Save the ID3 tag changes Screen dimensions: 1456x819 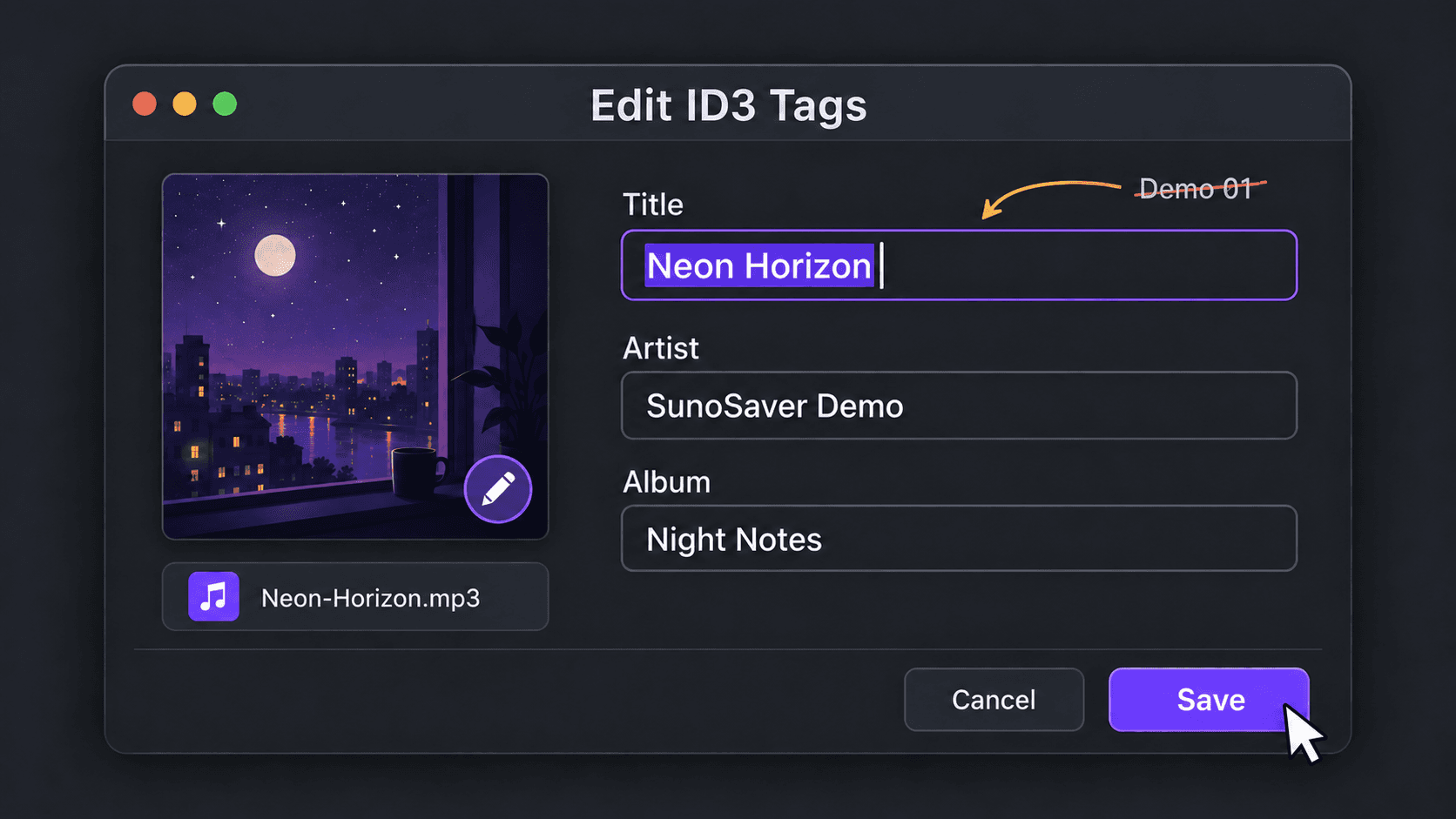coord(1209,700)
